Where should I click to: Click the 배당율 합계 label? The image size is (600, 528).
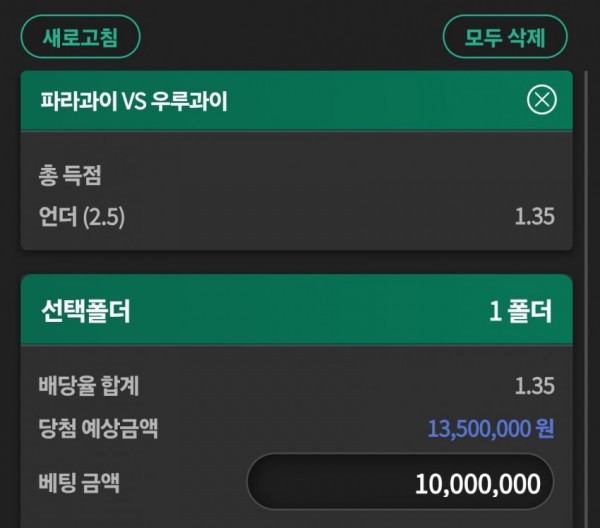pyautogui.click(x=88, y=386)
